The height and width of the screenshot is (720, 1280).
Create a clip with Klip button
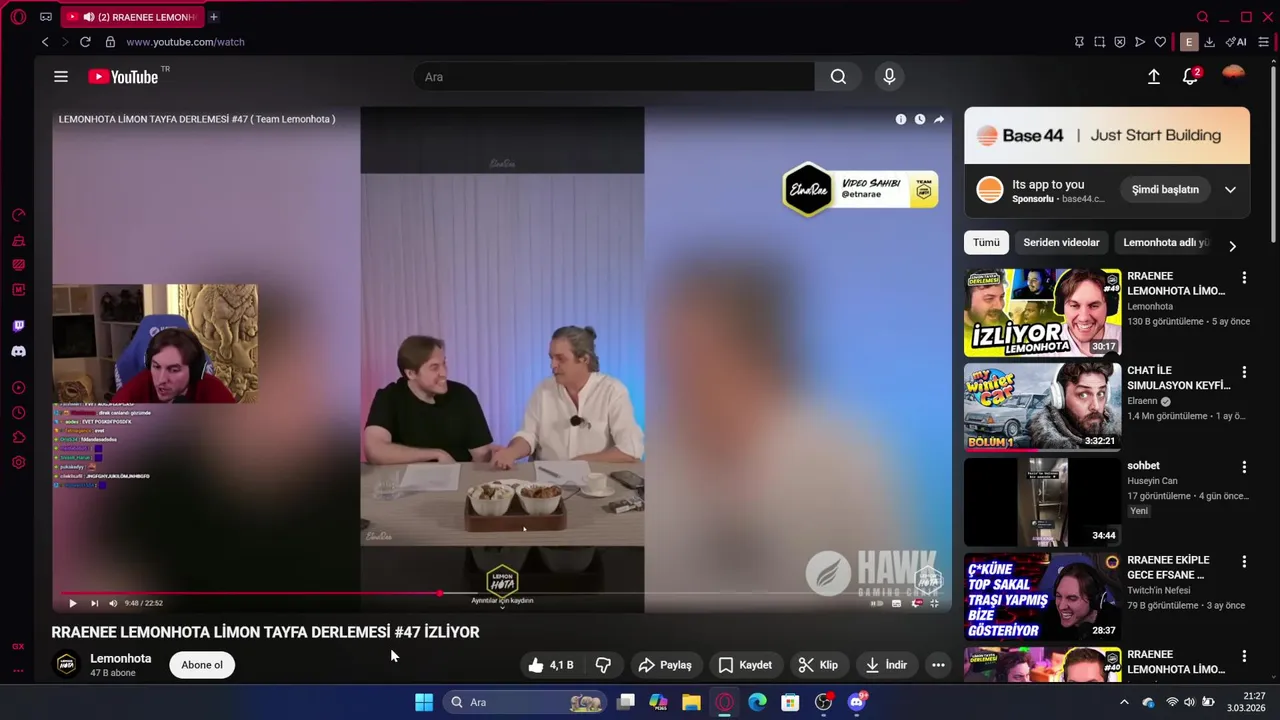pyautogui.click(x=818, y=665)
